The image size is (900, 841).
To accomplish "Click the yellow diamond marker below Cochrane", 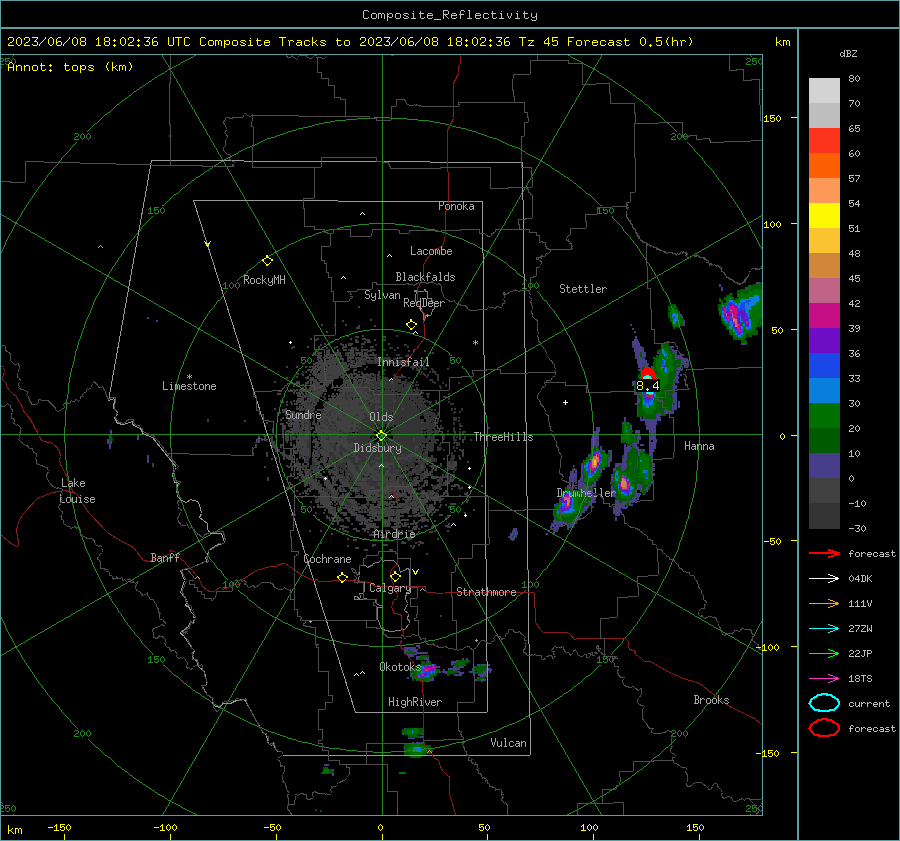I will 342,577.
